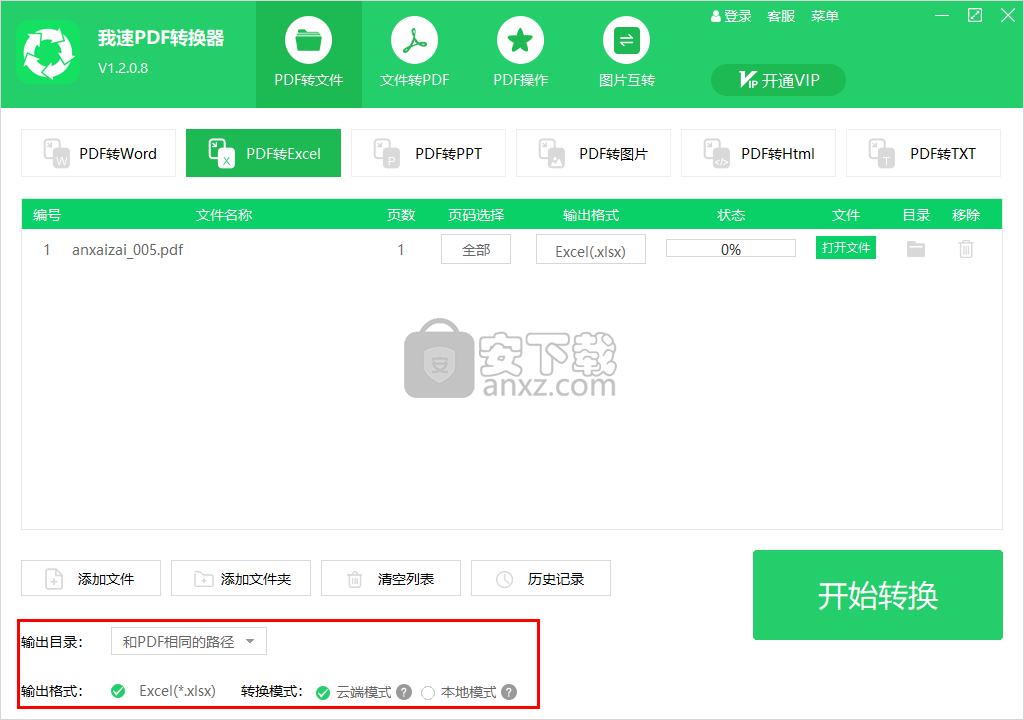Image resolution: width=1024 pixels, height=720 pixels.
Task: Click help icon next to 本地模式
Action: pyautogui.click(x=509, y=692)
